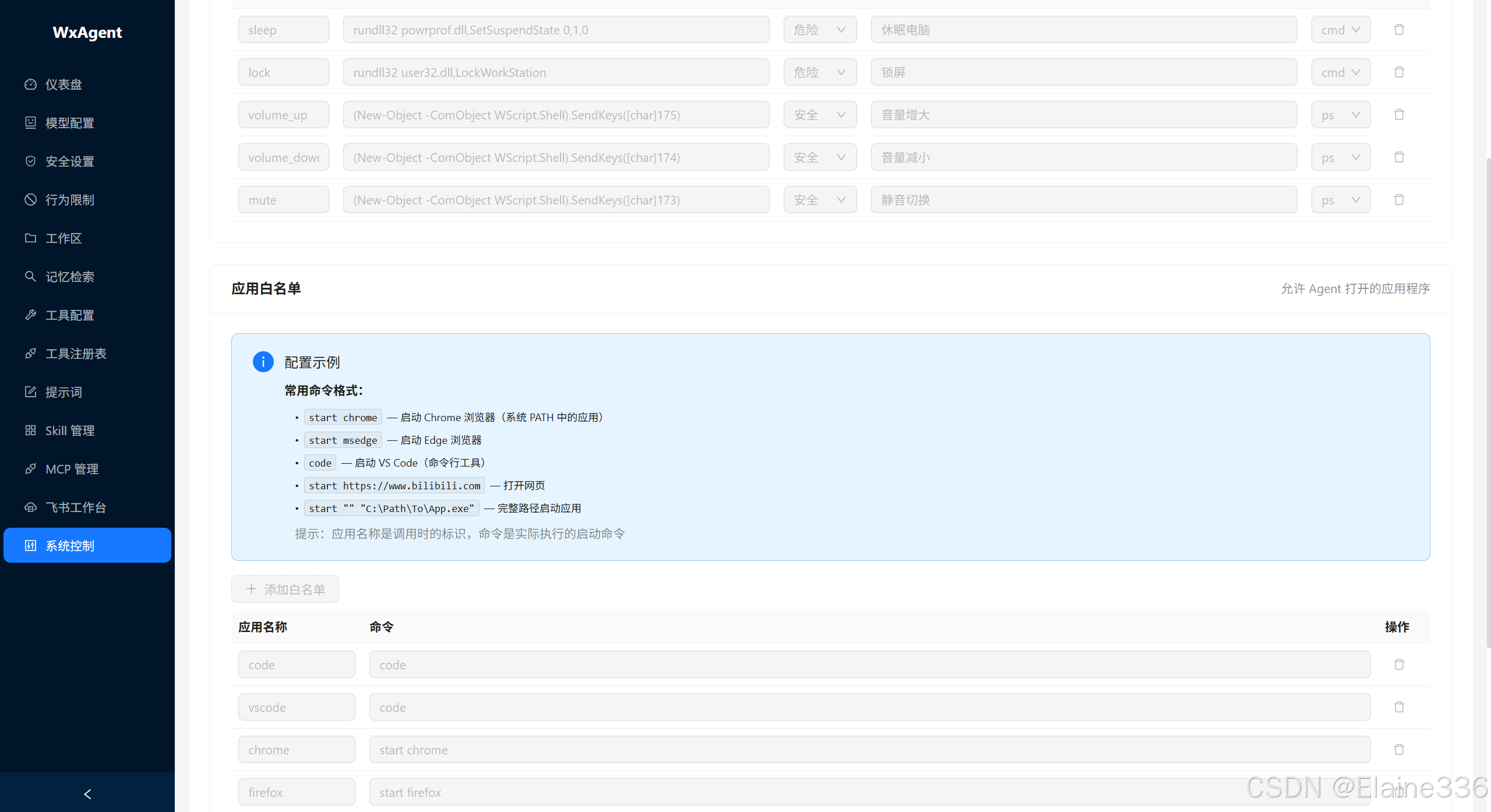Click the rundll32 LockWorkStation command field
1491x812 pixels.
point(556,72)
